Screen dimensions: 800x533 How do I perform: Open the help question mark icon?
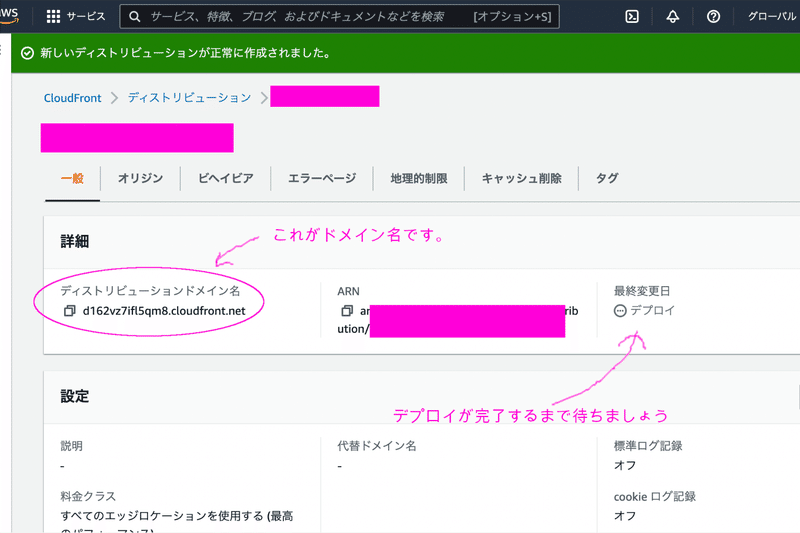[713, 16]
